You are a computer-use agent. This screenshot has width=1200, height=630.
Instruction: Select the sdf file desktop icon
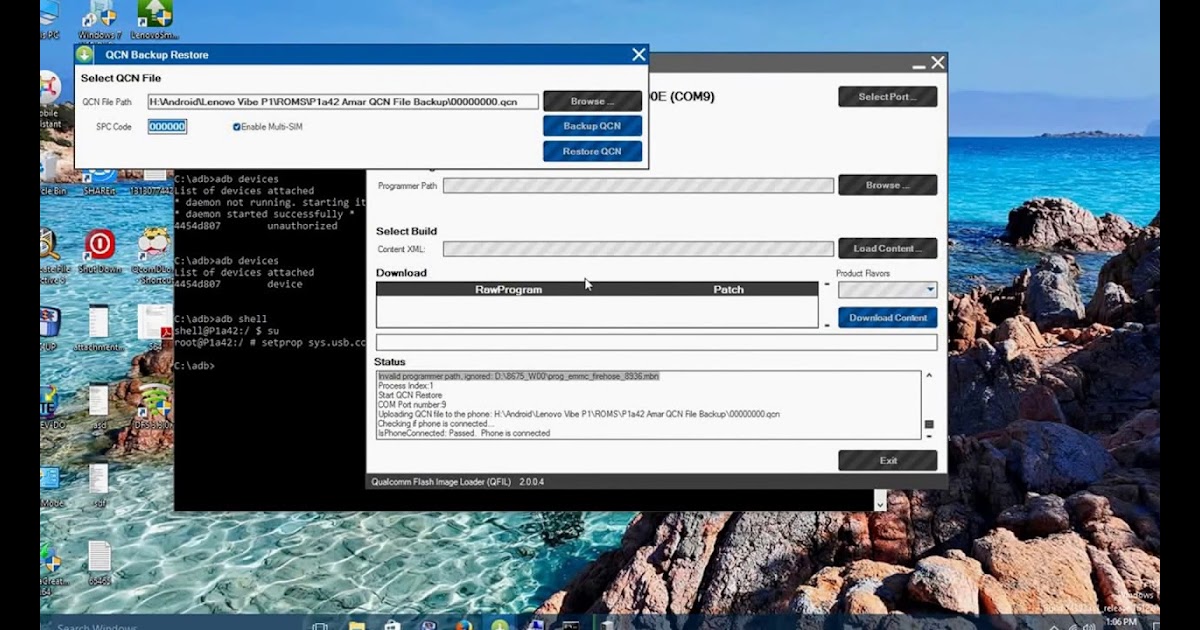pos(99,485)
